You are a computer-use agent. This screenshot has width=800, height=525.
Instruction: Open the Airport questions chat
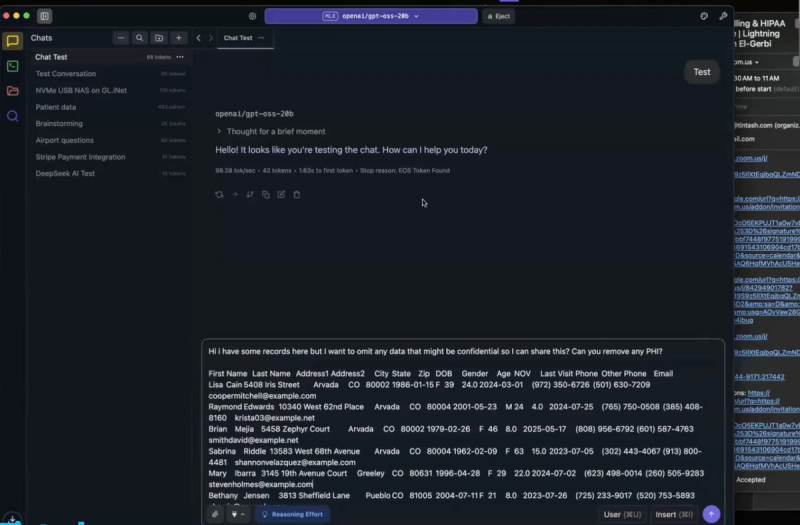point(110,140)
